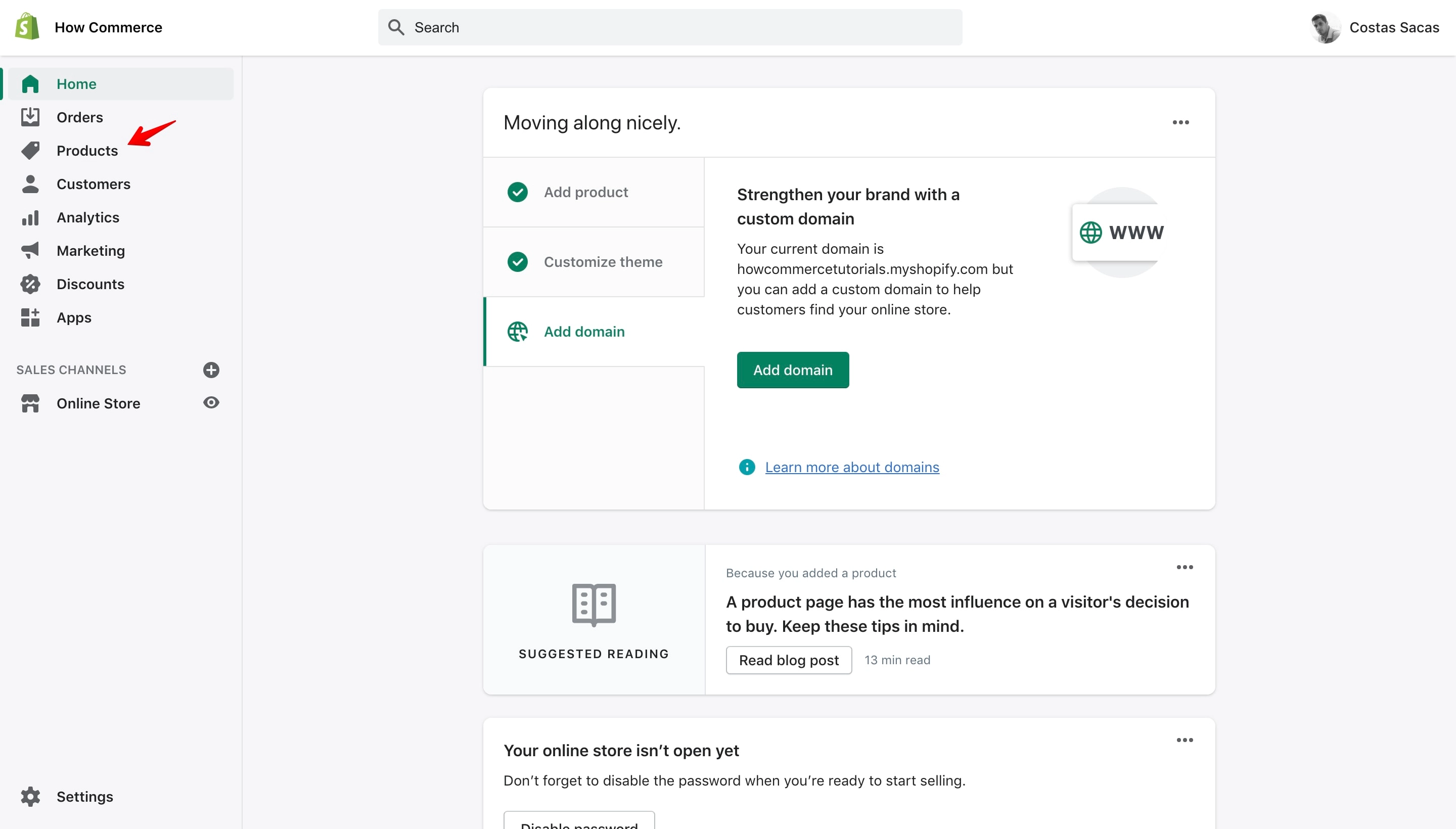
Task: Select the Add domain setup step
Action: tap(594, 332)
